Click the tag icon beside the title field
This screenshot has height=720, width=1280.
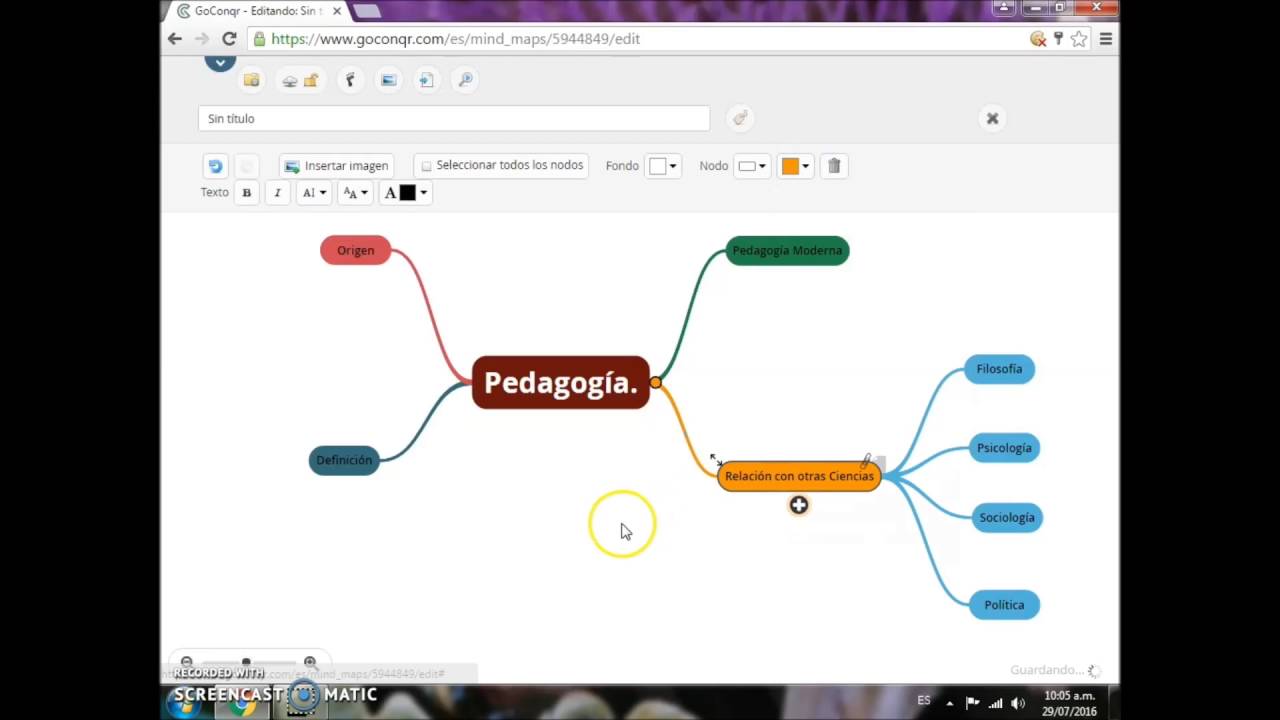[740, 118]
